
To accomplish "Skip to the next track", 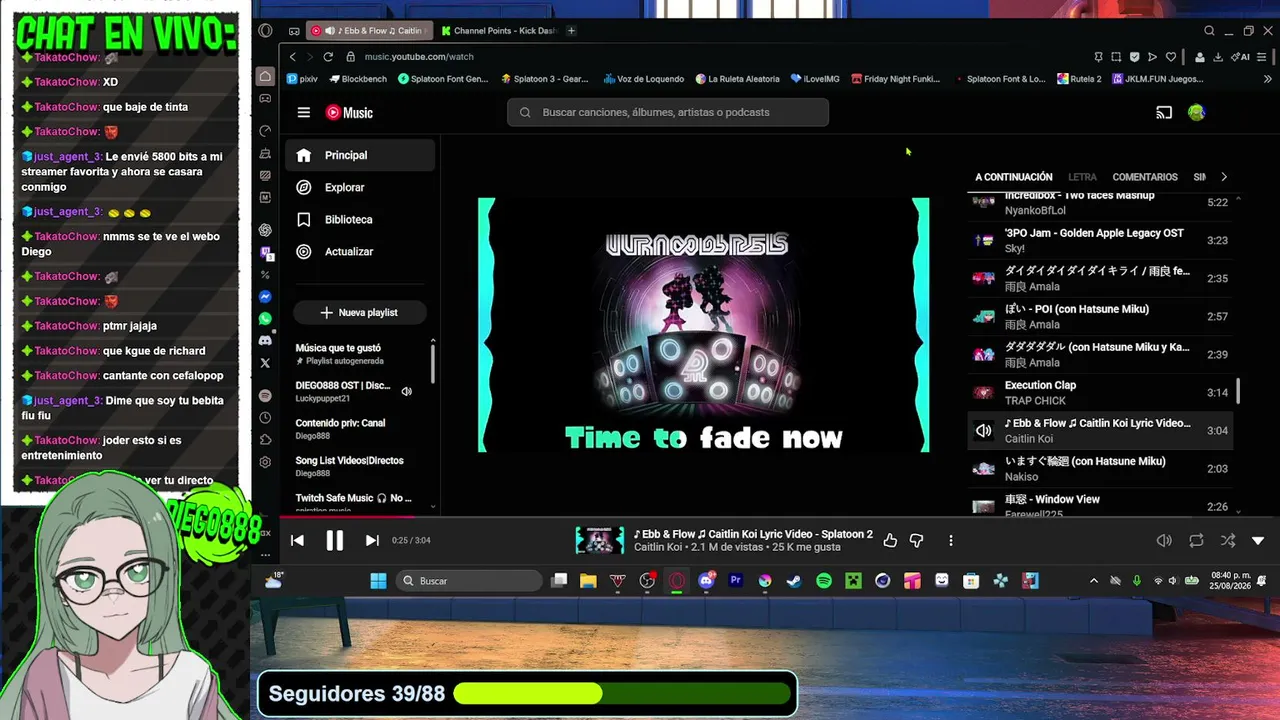I will 372,540.
